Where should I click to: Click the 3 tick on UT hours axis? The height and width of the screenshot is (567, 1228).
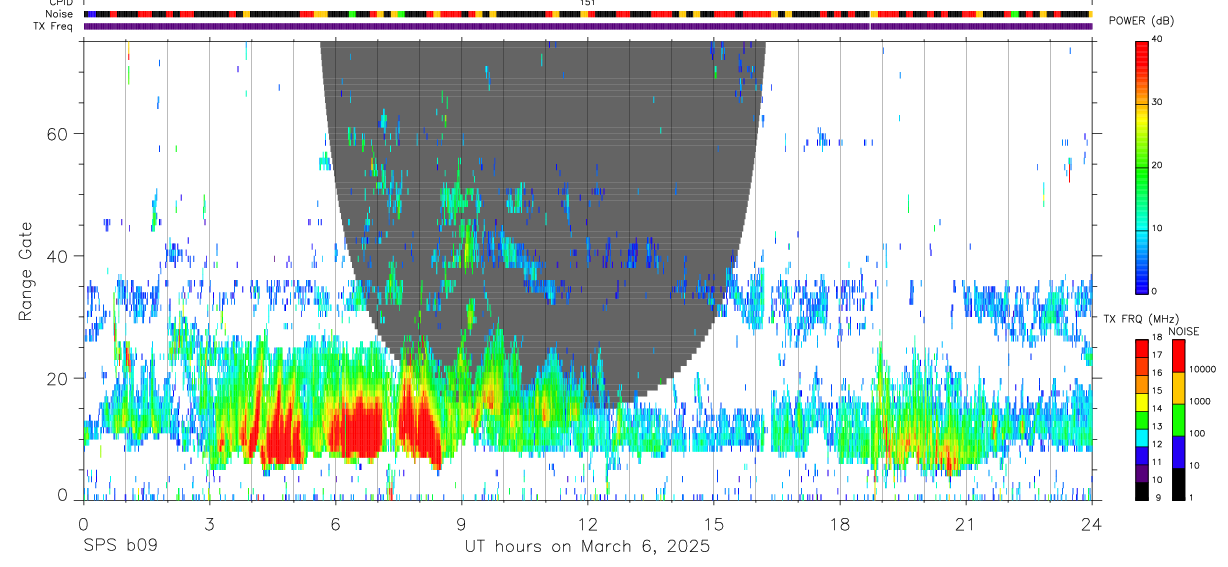tap(209, 523)
